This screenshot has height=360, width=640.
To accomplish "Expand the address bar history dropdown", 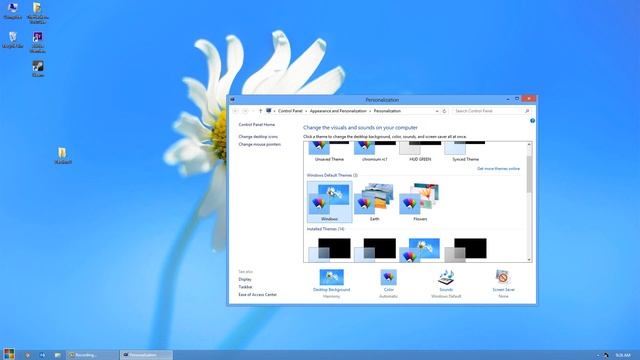I will click(437, 111).
